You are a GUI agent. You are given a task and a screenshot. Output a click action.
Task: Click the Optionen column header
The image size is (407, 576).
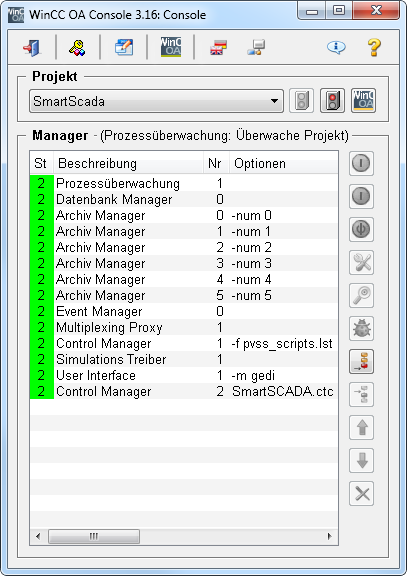pyautogui.click(x=283, y=163)
